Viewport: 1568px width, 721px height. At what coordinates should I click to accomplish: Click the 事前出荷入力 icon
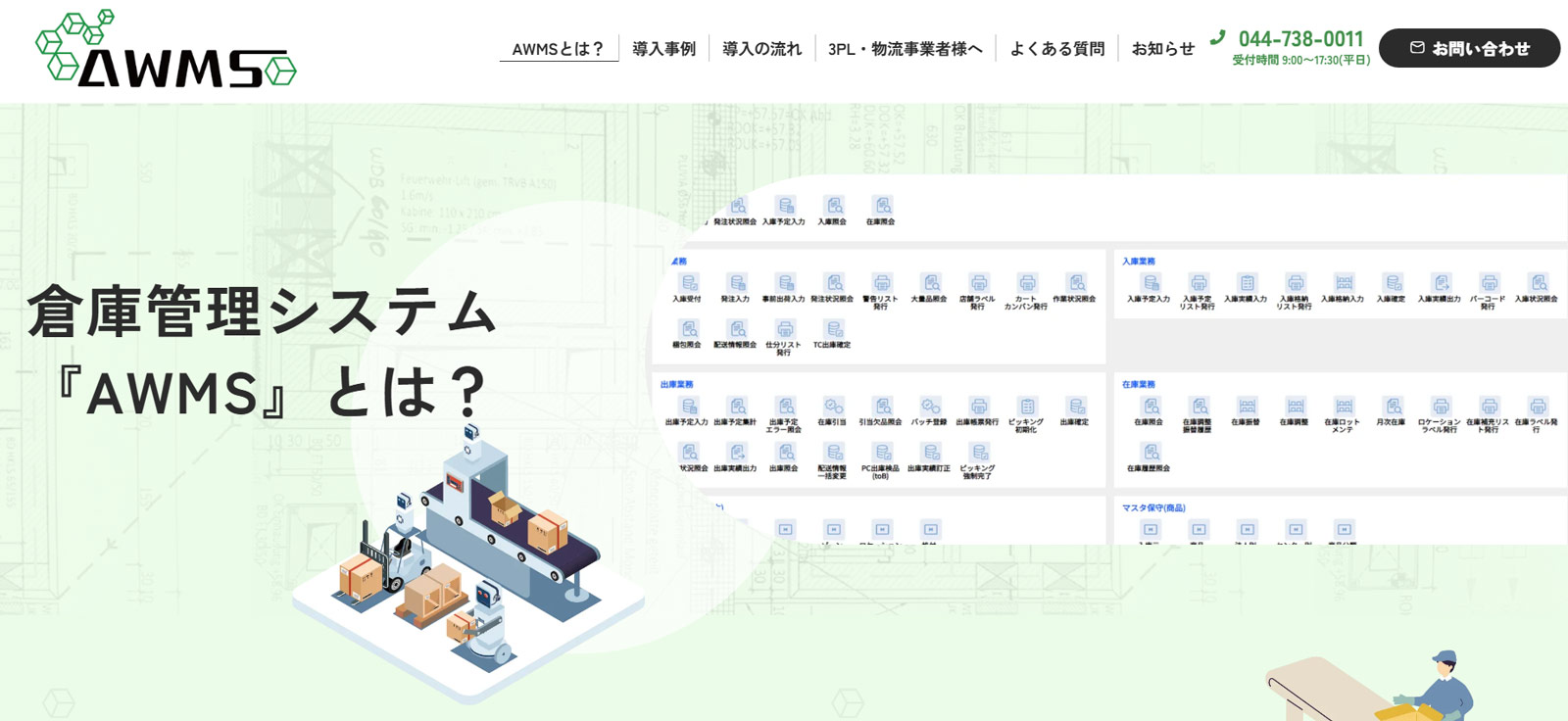tap(785, 282)
